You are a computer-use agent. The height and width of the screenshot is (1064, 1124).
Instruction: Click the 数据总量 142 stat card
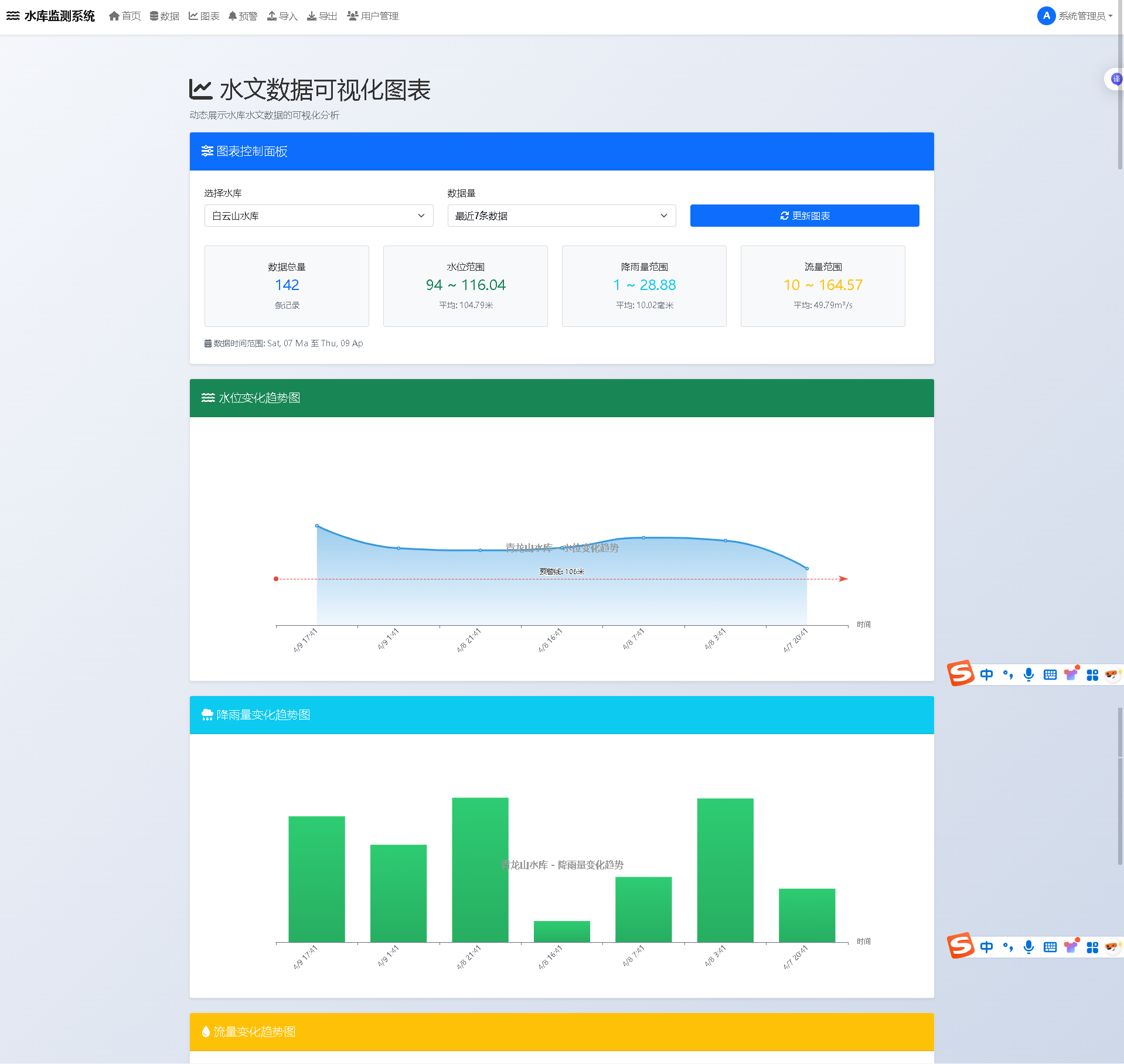287,286
